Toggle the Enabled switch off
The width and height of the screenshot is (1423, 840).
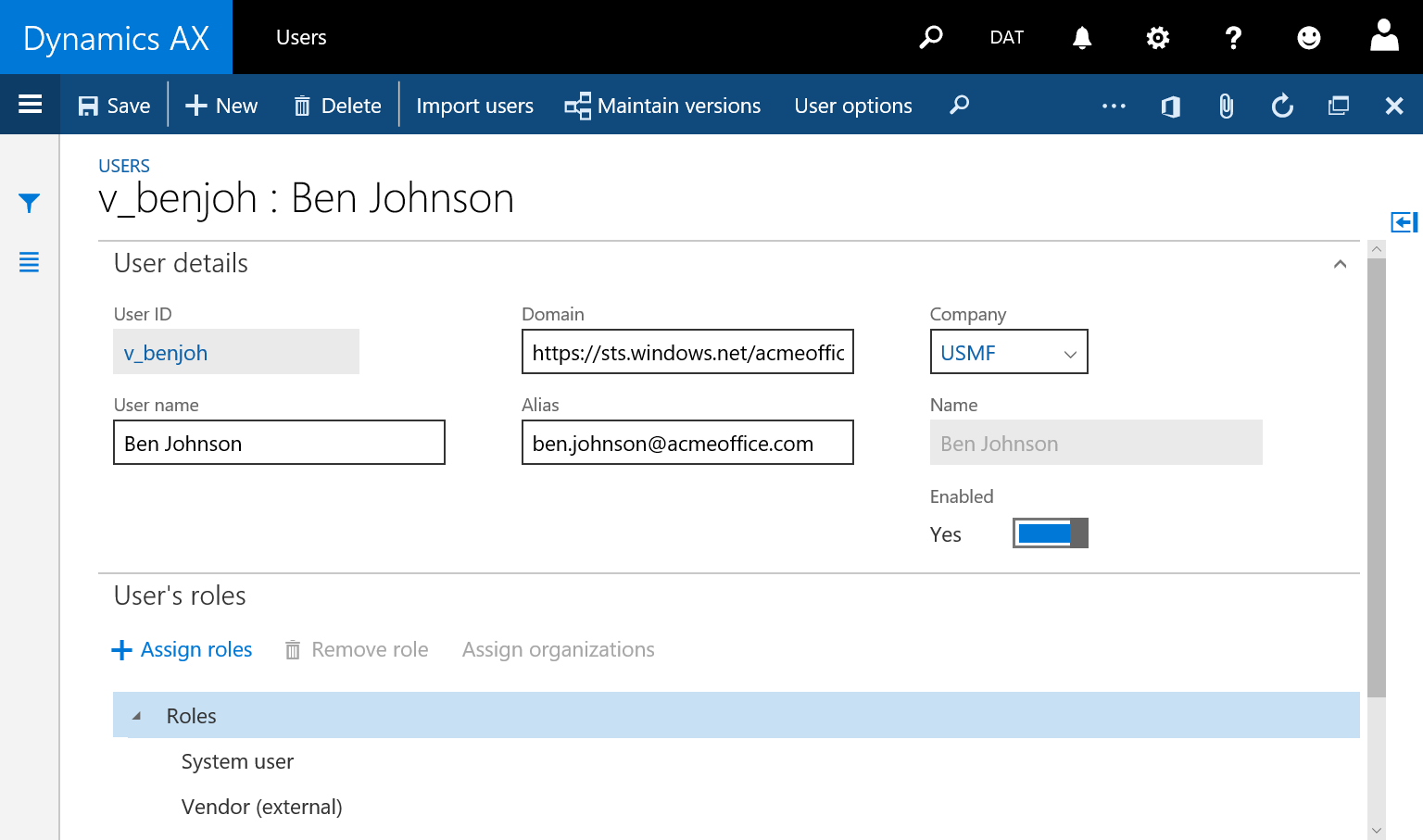1050,533
